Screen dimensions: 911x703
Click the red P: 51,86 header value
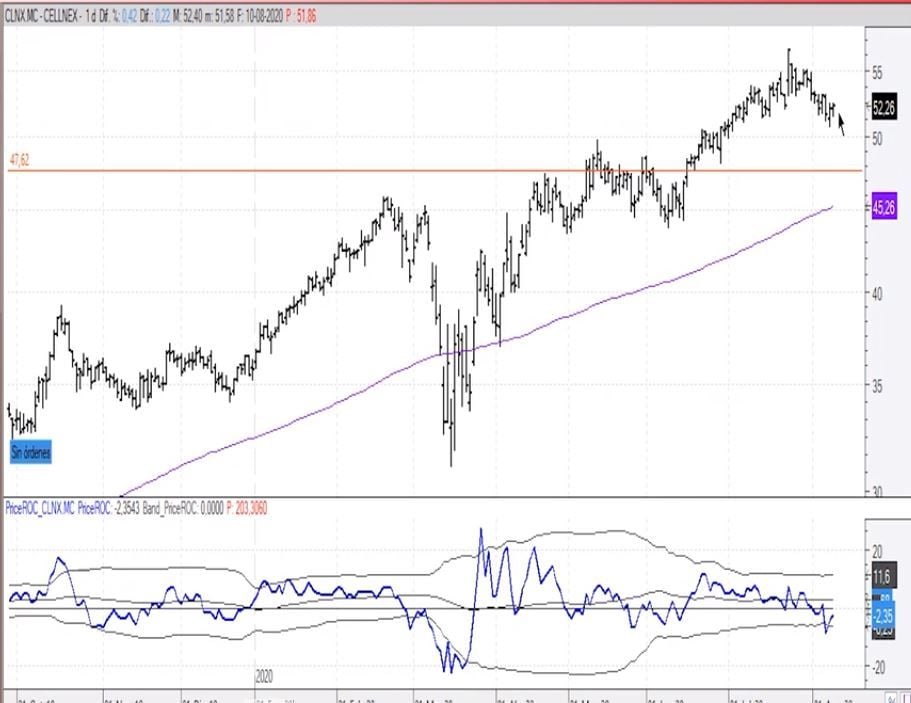pos(301,16)
